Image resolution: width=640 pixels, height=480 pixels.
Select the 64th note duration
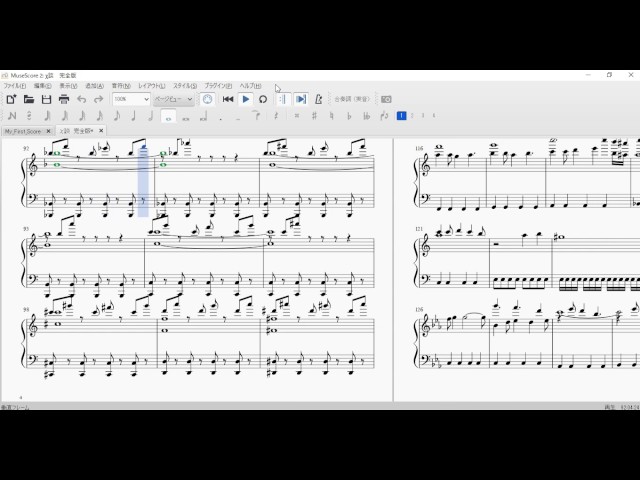point(64,116)
